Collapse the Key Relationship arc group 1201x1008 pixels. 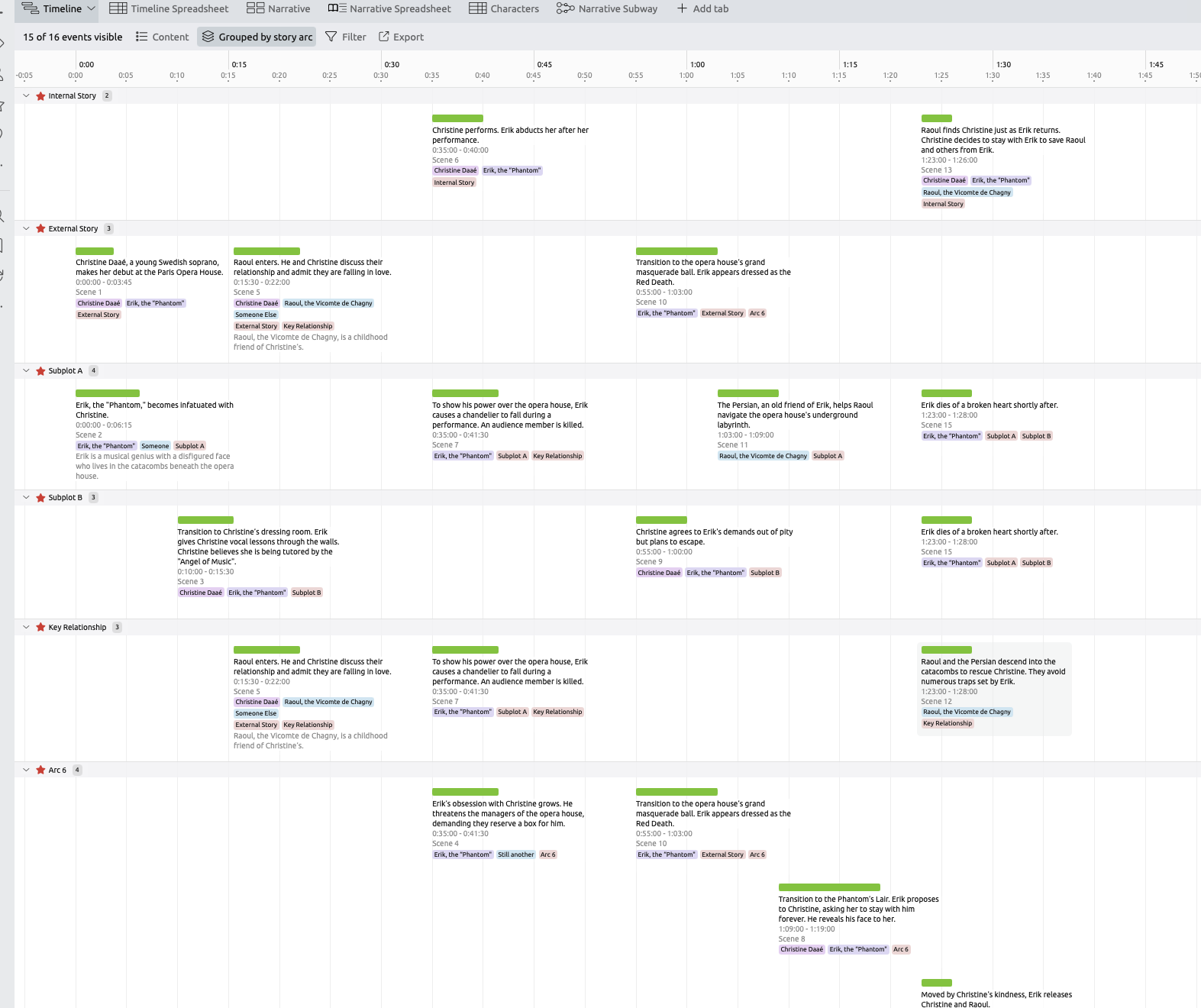click(26, 627)
